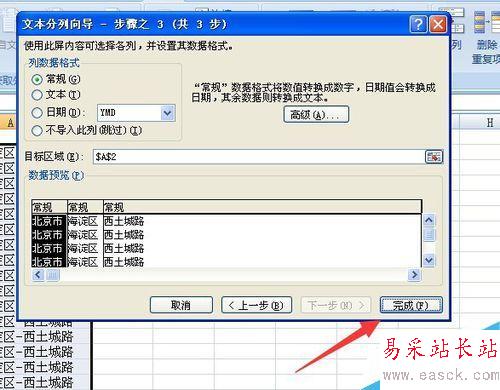Click the range selector icon beside destination

pos(434,157)
